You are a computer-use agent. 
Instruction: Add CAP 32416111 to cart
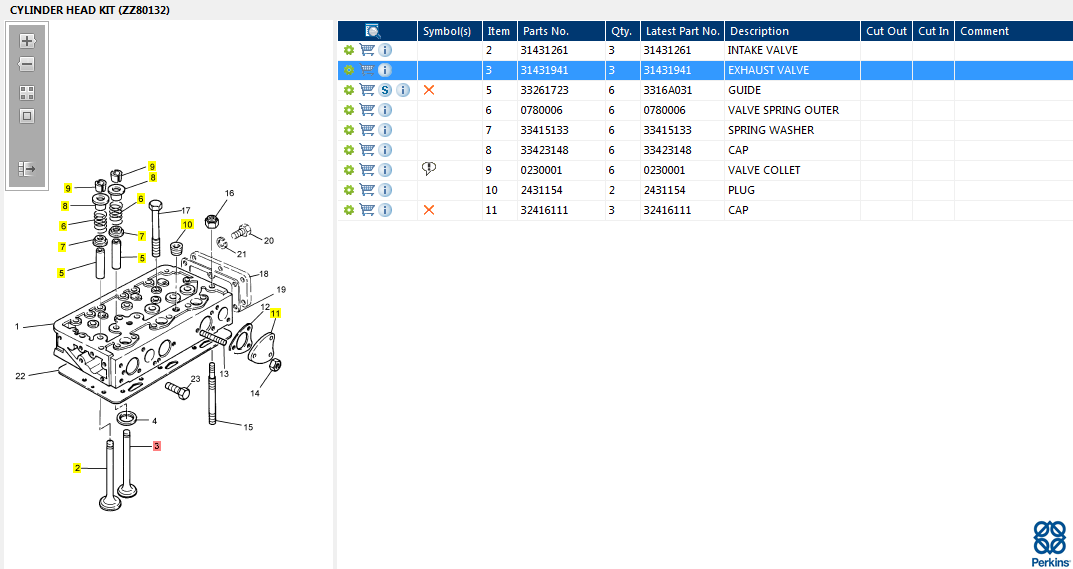(x=367, y=210)
